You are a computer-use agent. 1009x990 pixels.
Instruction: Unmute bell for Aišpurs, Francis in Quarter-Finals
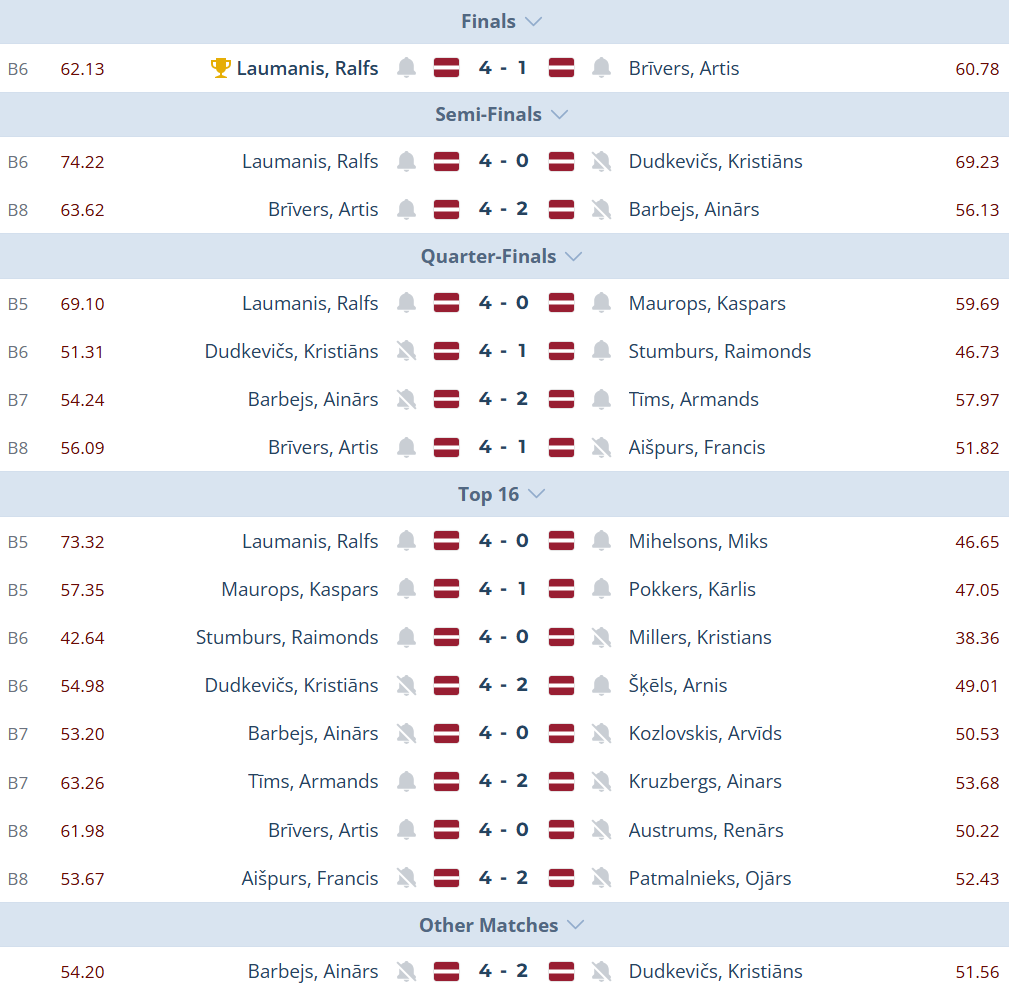pos(601,447)
